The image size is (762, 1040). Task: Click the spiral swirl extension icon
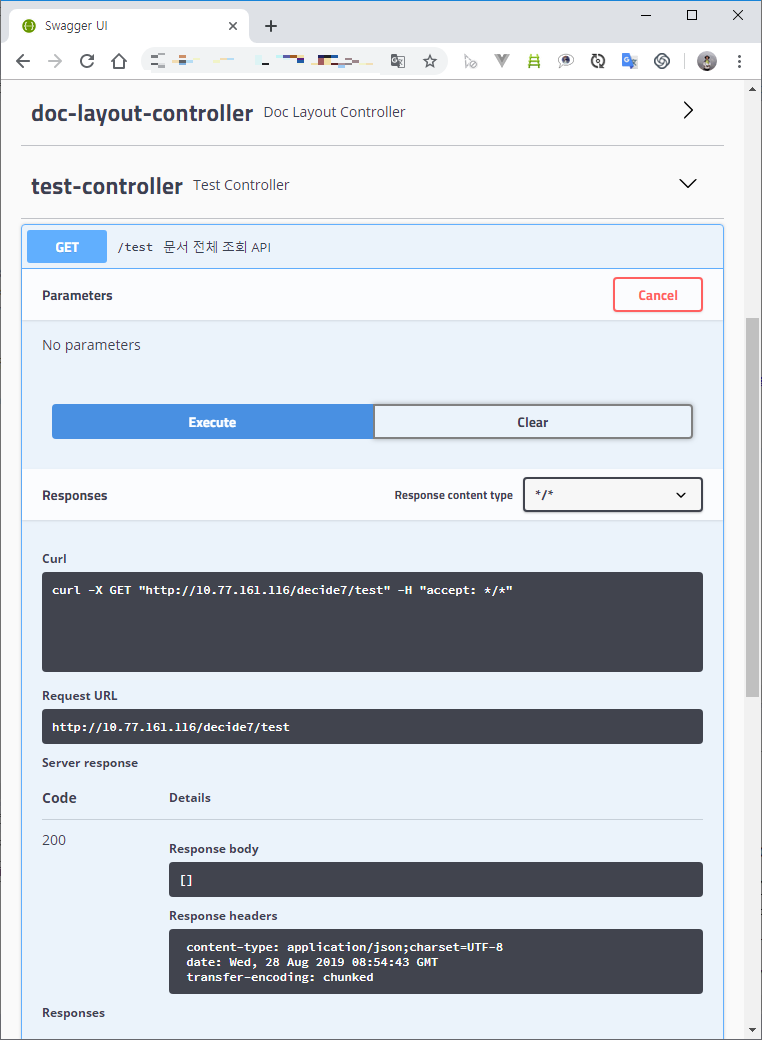coord(662,62)
